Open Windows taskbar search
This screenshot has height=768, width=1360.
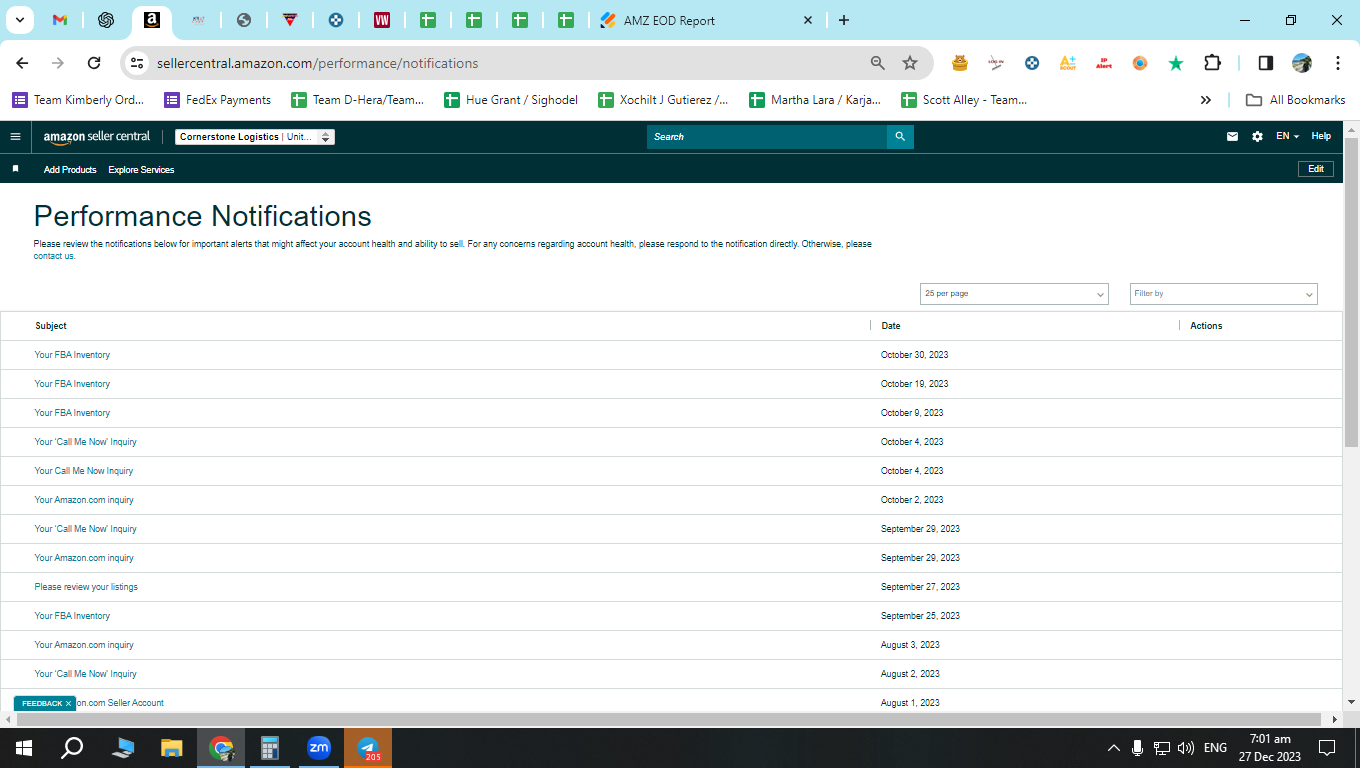[x=72, y=748]
